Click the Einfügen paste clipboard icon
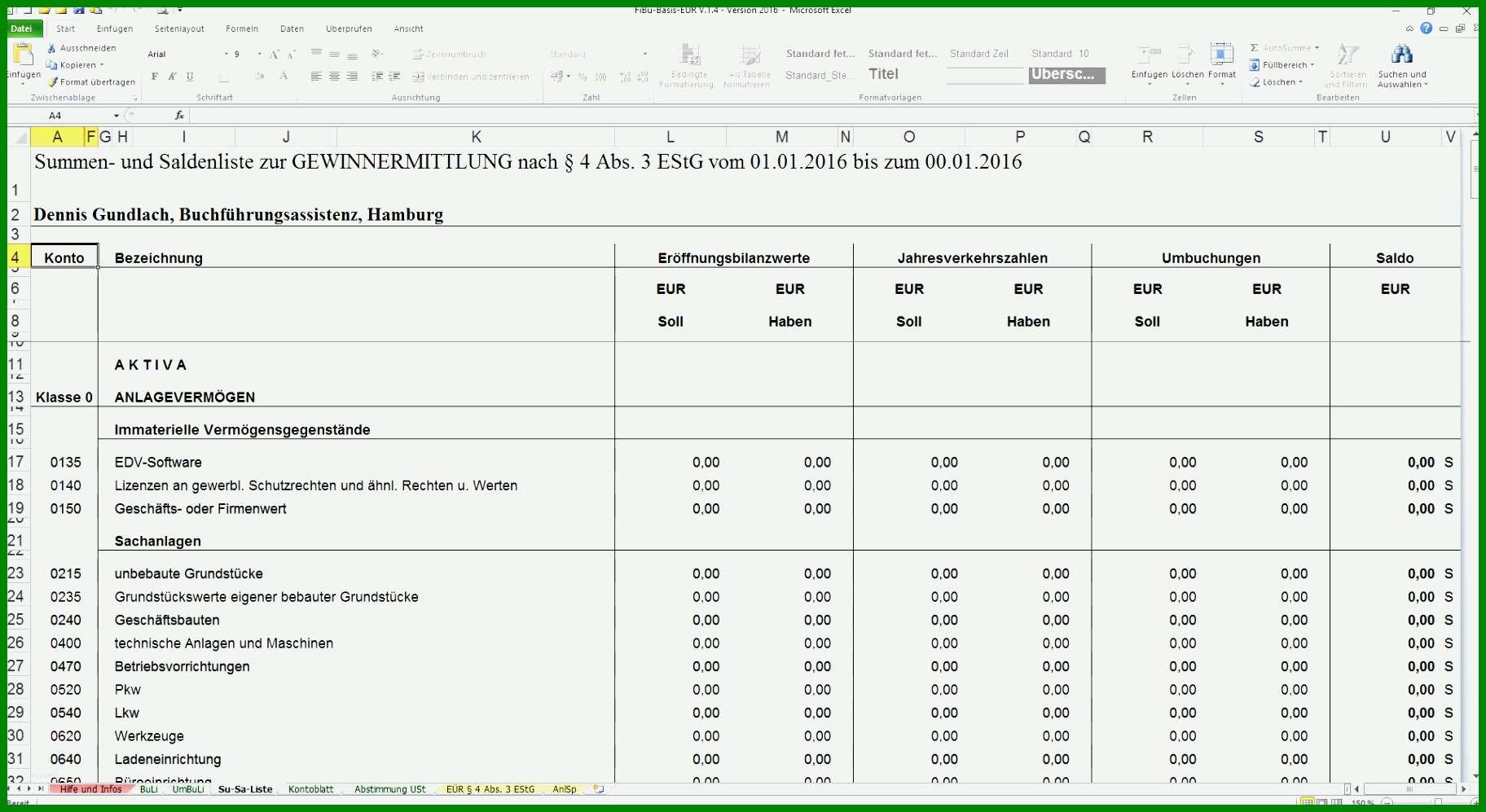This screenshot has width=1486, height=812. coord(24,55)
